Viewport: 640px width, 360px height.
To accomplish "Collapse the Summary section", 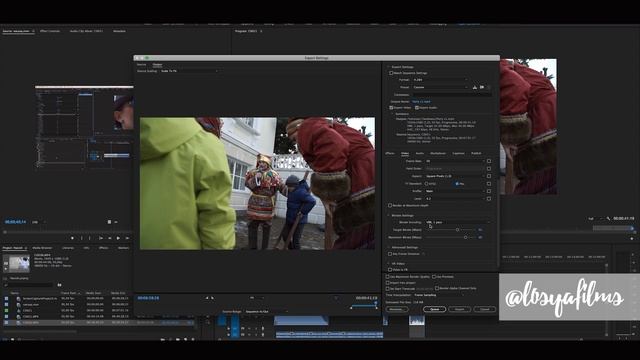I will 393,114.
